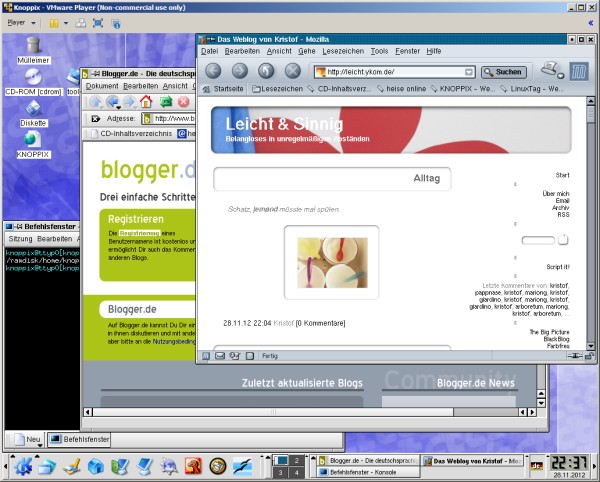The image size is (600, 482).
Task: Click Mozilla status bar mail icon
Action: [220, 356]
